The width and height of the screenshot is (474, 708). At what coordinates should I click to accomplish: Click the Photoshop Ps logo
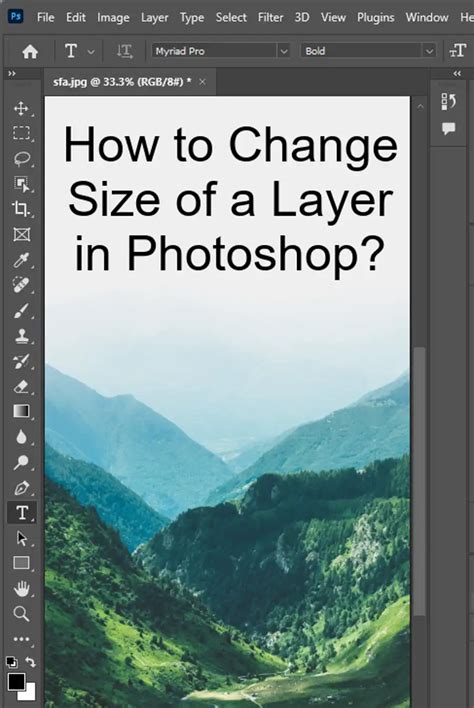16,17
